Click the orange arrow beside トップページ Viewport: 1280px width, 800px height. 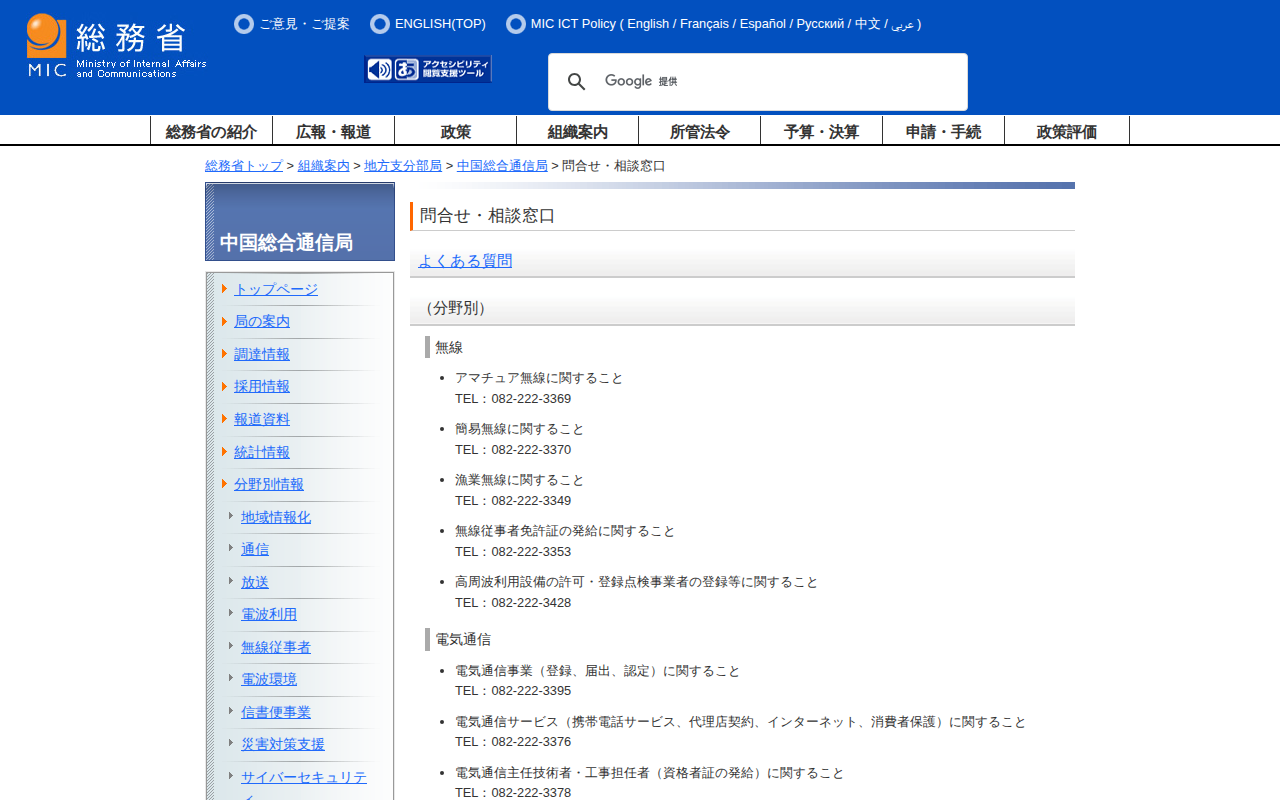(225, 289)
